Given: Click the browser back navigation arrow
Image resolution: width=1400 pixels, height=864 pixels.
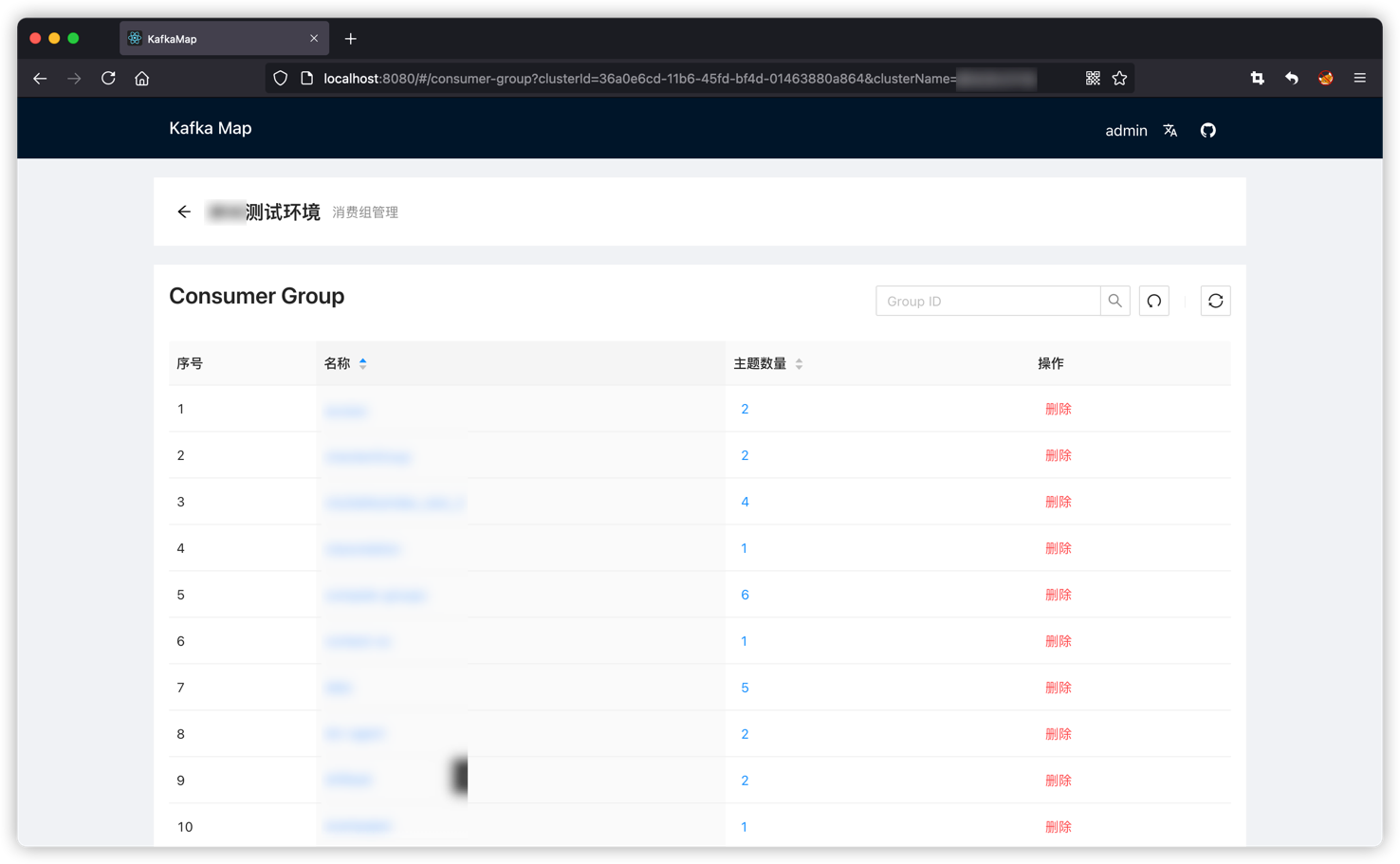Looking at the screenshot, I should click(40, 78).
